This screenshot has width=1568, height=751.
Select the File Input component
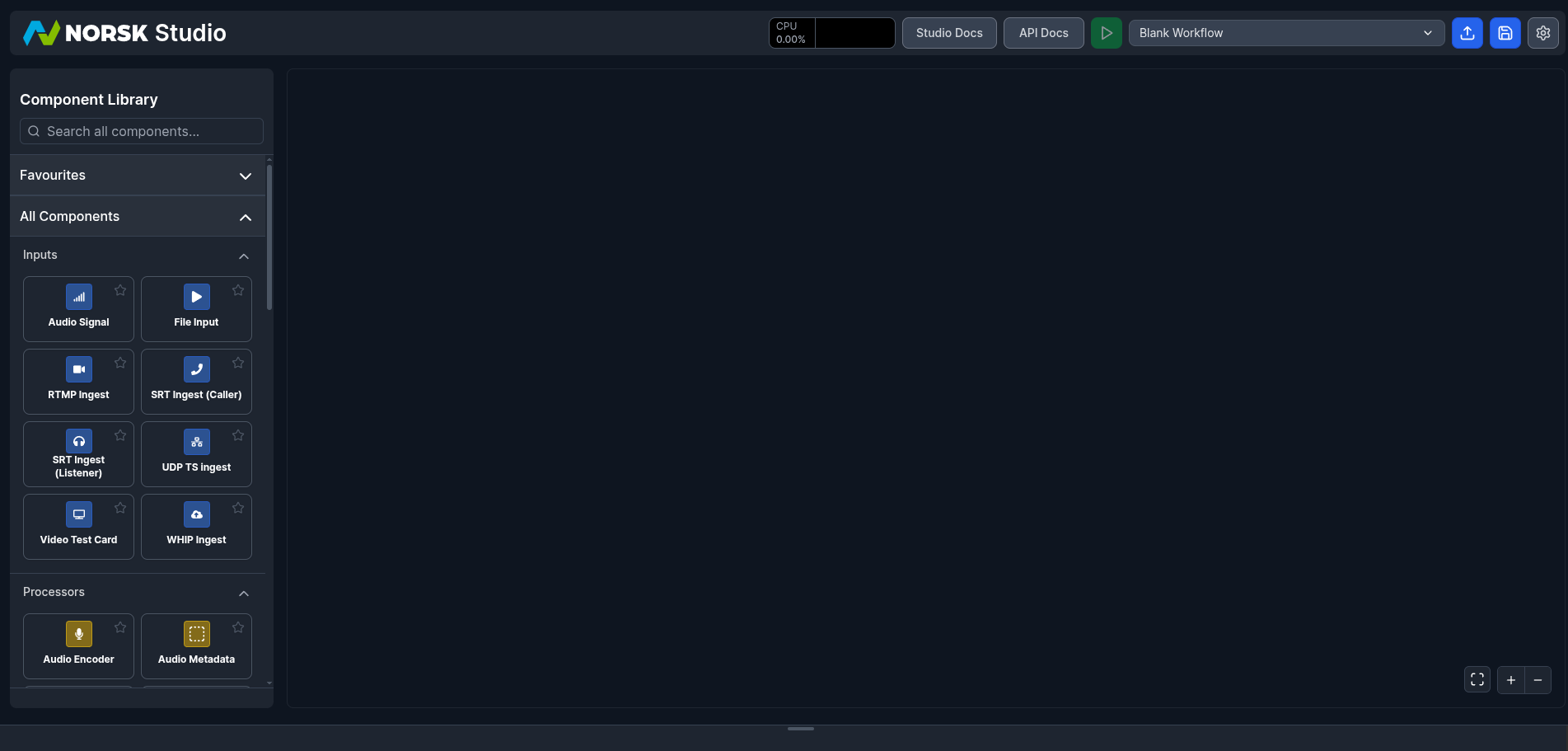click(196, 309)
